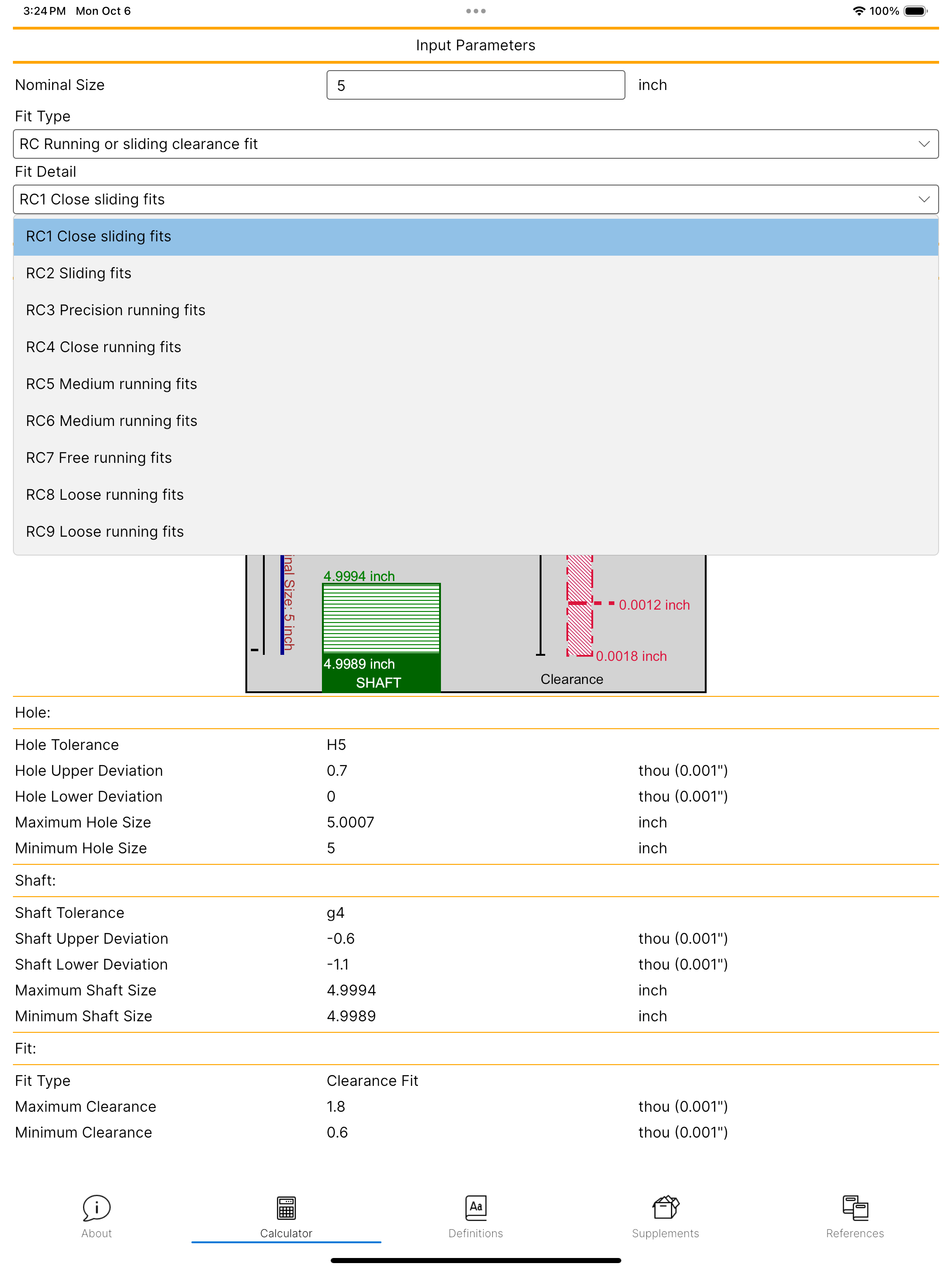Viewport: 952px width, 1270px height.
Task: Tap the green SHAFT block in diagram
Action: (x=381, y=673)
